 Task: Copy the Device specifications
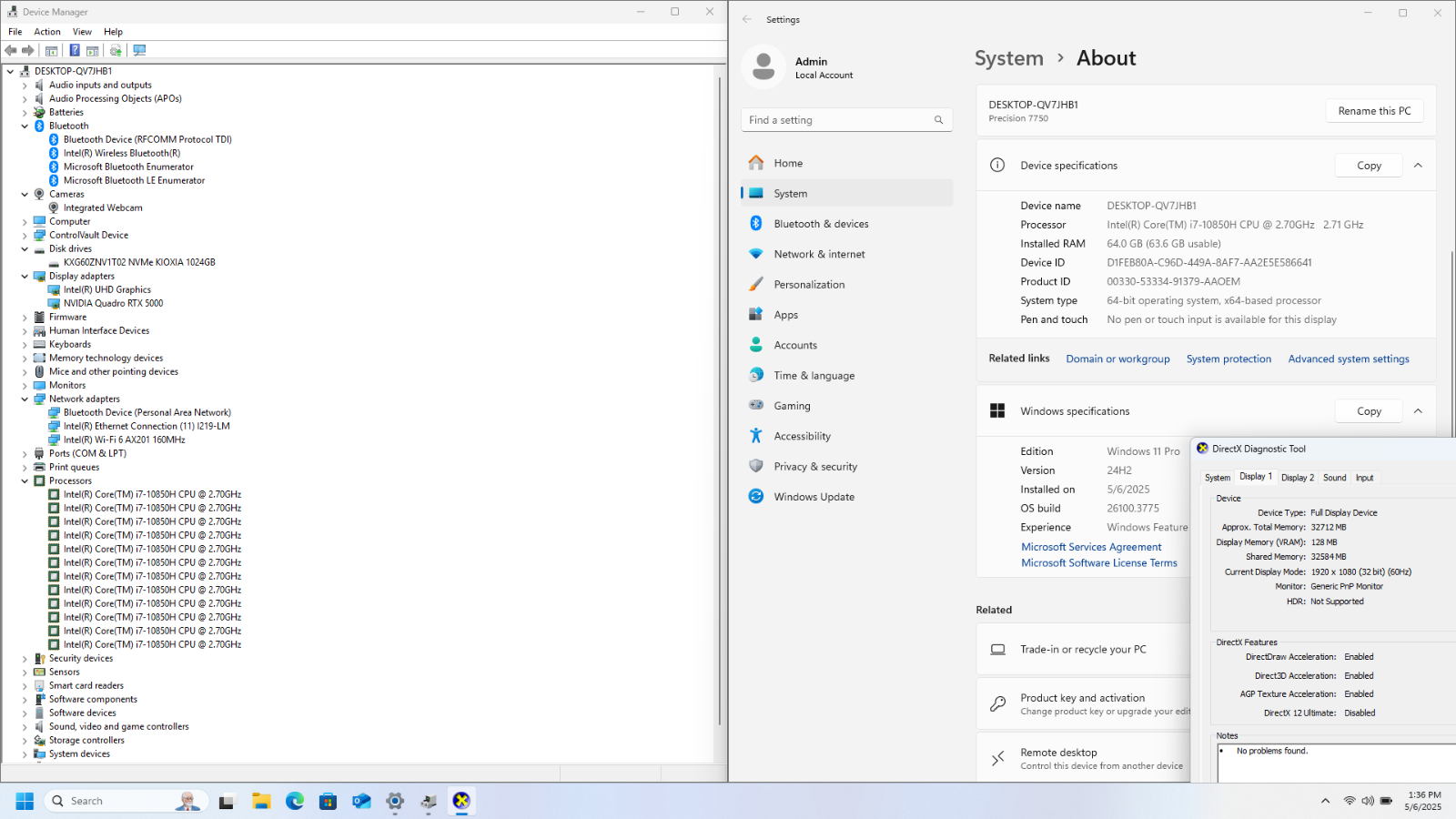(x=1369, y=166)
